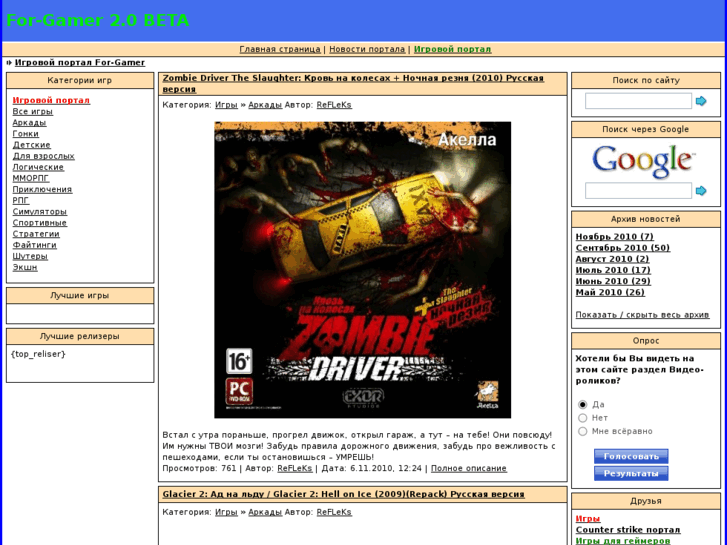Open red 'Игры' link in Друзья
The height and width of the screenshot is (545, 727).
(x=588, y=519)
